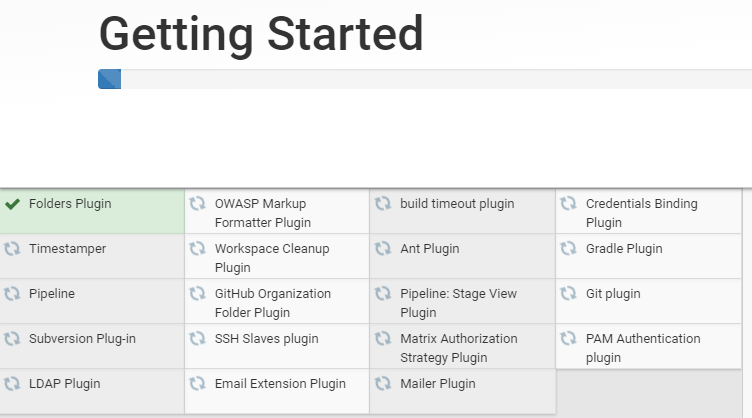Click the Matrix Authorization Strategy Plugin label
Viewport: 752px width, 418px height.
tap(458, 348)
